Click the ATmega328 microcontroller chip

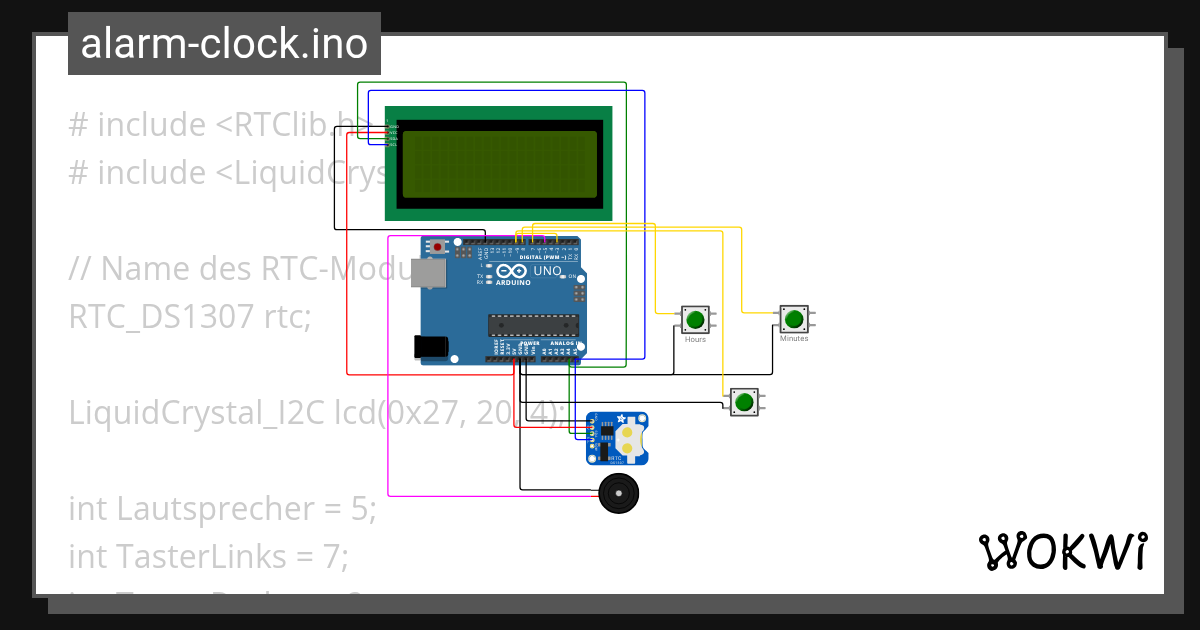tap(534, 325)
